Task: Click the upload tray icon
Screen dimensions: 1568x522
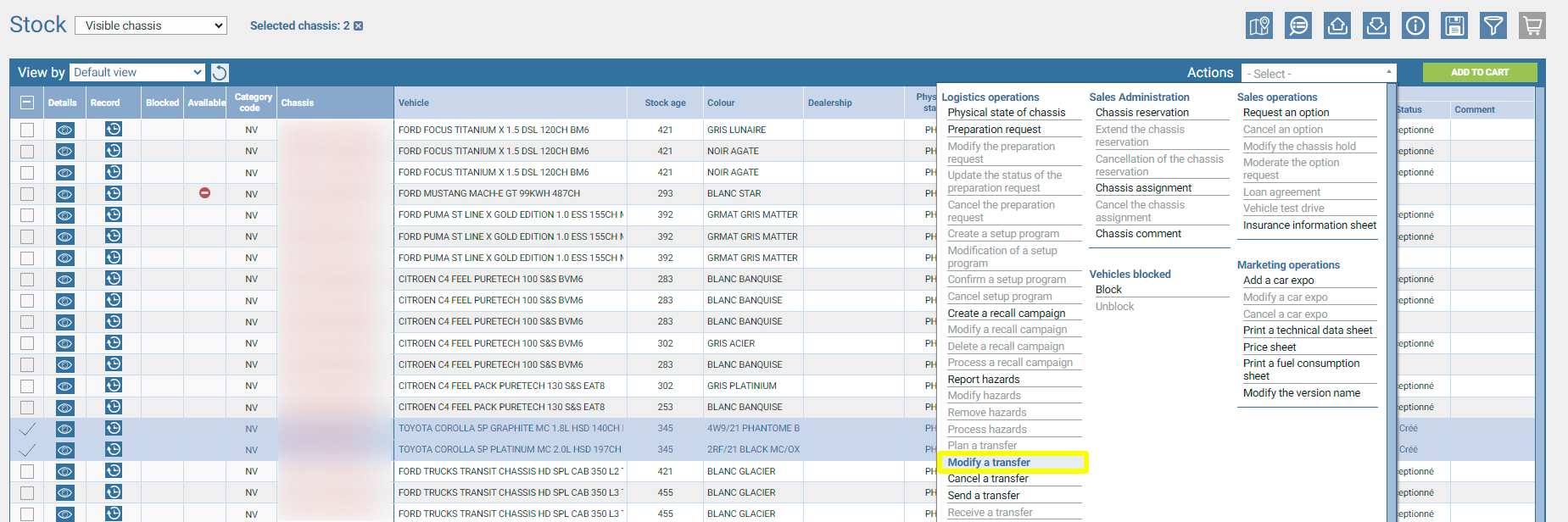Action: tap(1337, 25)
